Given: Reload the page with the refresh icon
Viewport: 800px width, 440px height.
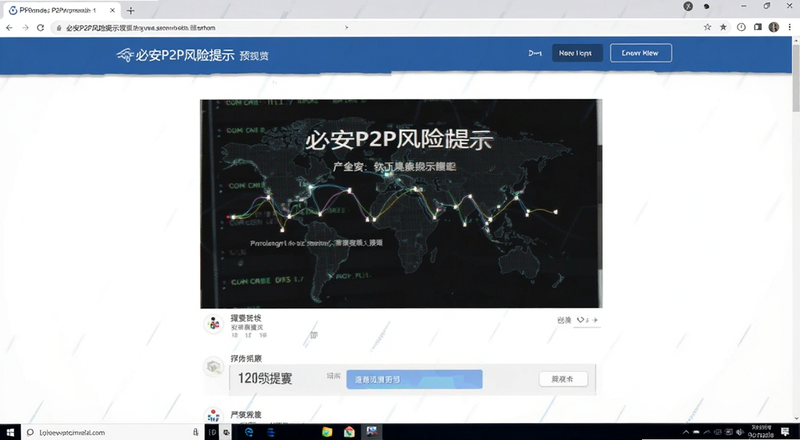Looking at the screenshot, I should 40,28.
